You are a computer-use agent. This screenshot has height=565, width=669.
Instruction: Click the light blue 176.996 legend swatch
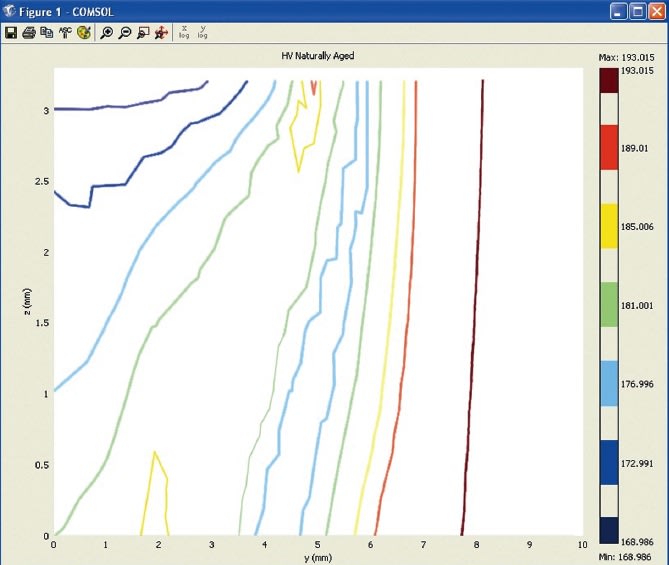609,383
